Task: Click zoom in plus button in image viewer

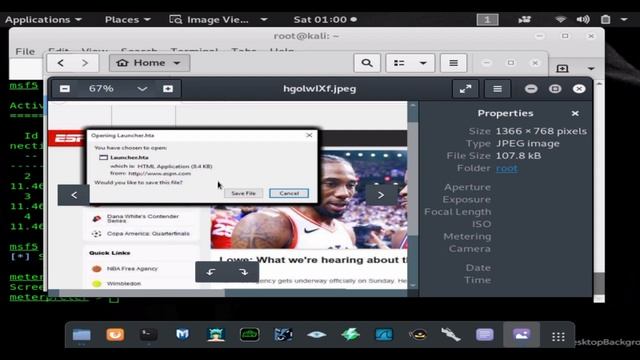Action: [x=168, y=89]
